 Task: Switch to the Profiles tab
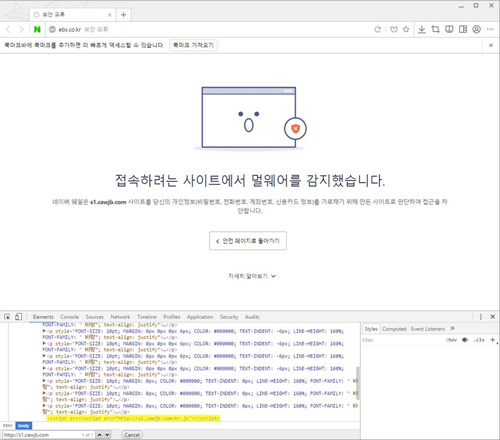pyautogui.click(x=172, y=317)
